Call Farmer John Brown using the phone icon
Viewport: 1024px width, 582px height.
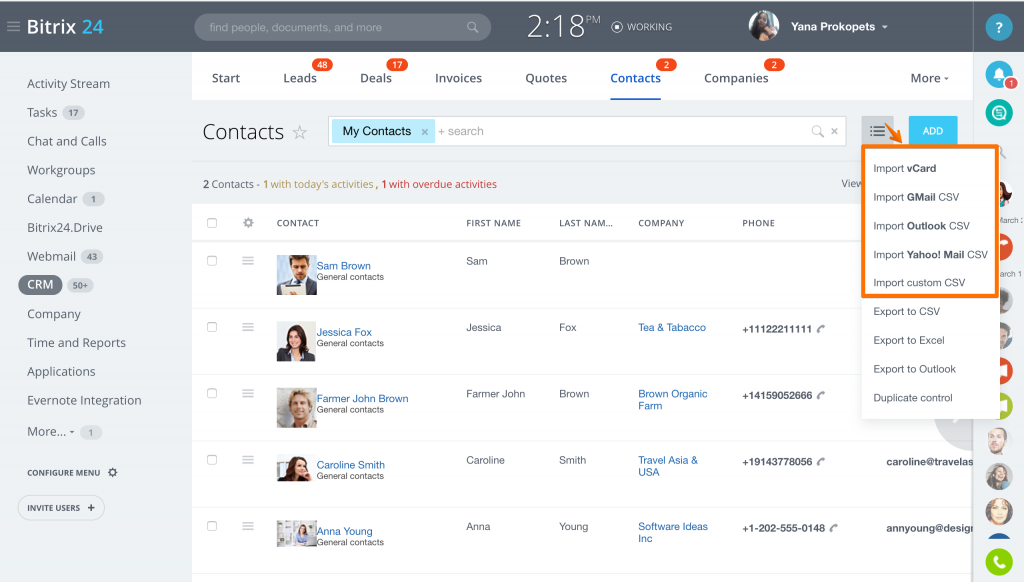point(821,395)
